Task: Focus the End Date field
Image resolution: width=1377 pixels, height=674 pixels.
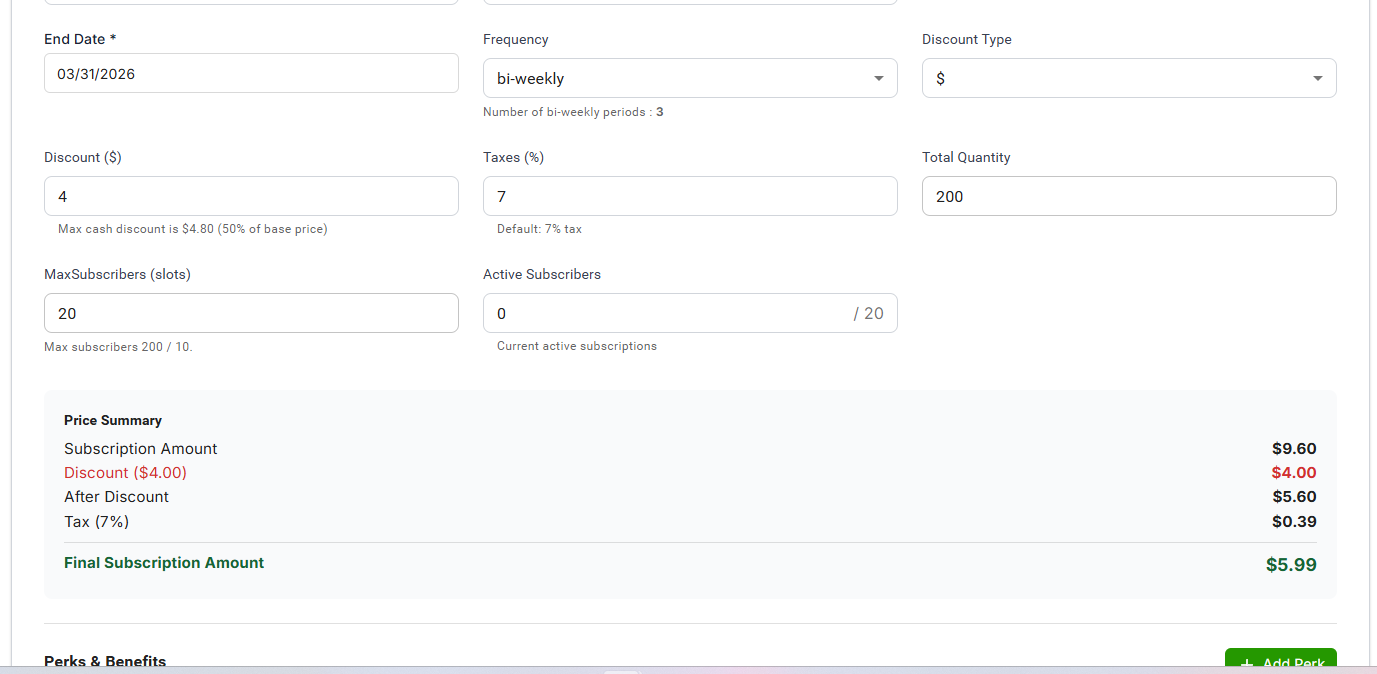Action: click(x=251, y=74)
